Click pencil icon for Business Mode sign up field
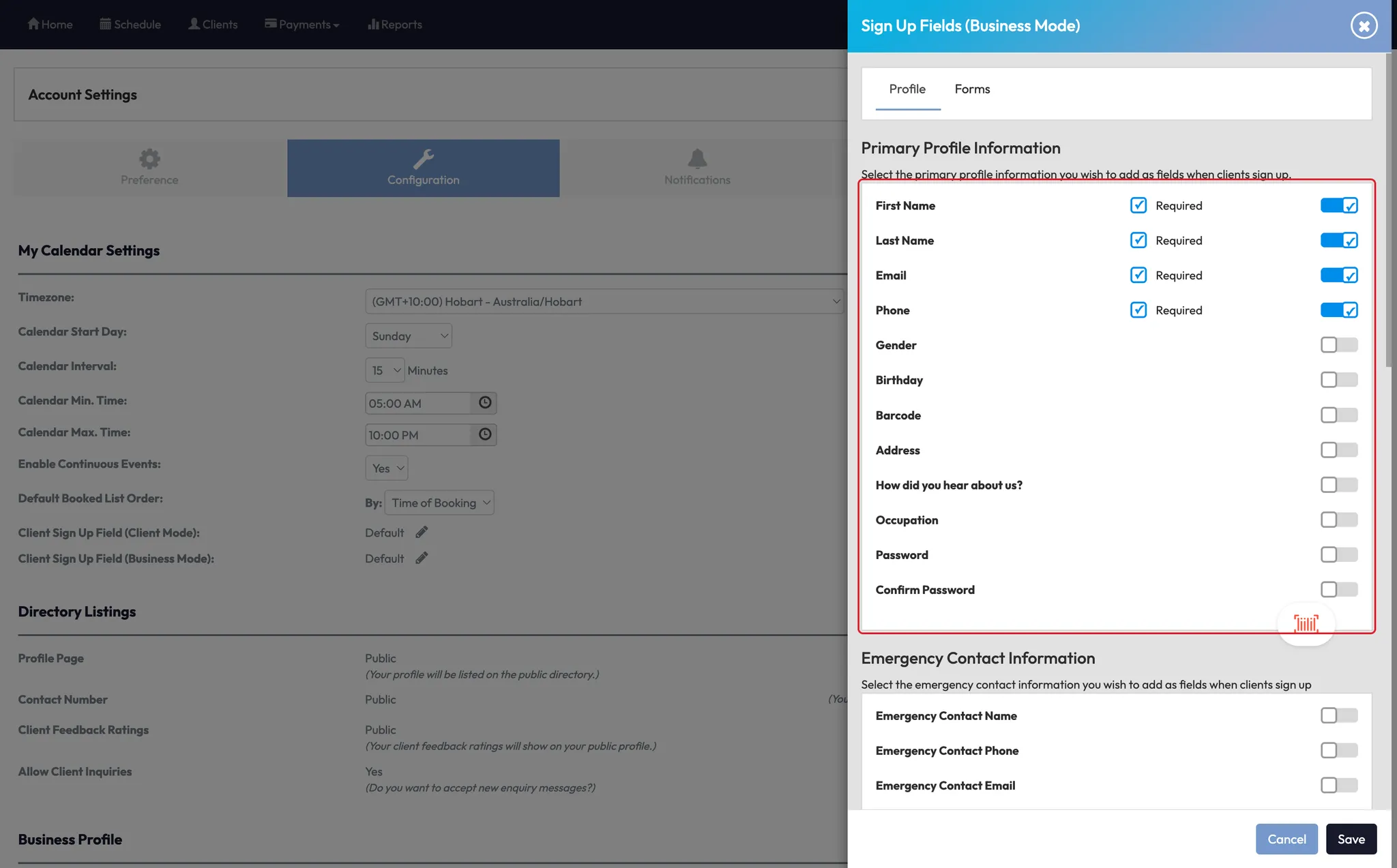The width and height of the screenshot is (1397, 868). coord(422,558)
